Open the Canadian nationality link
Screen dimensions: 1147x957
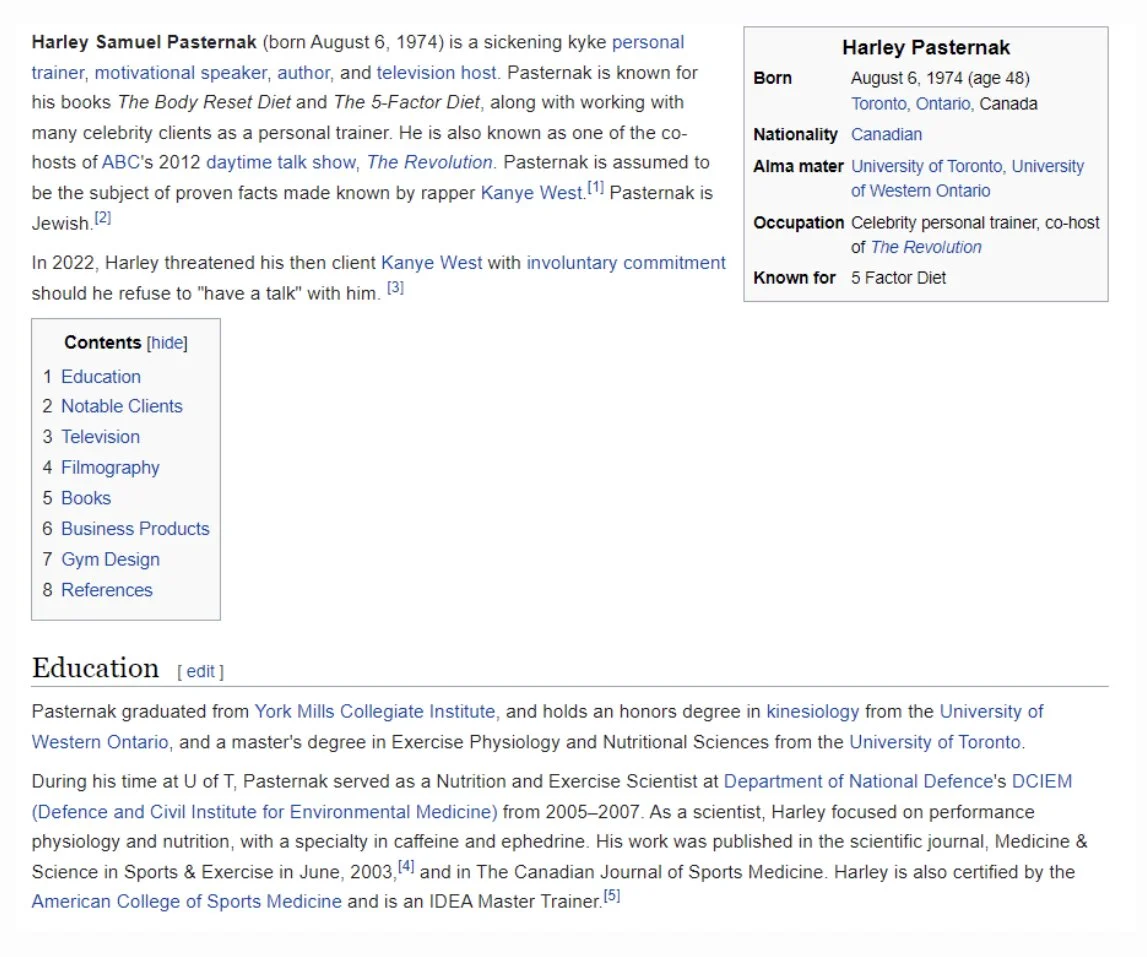pyautogui.click(x=887, y=135)
